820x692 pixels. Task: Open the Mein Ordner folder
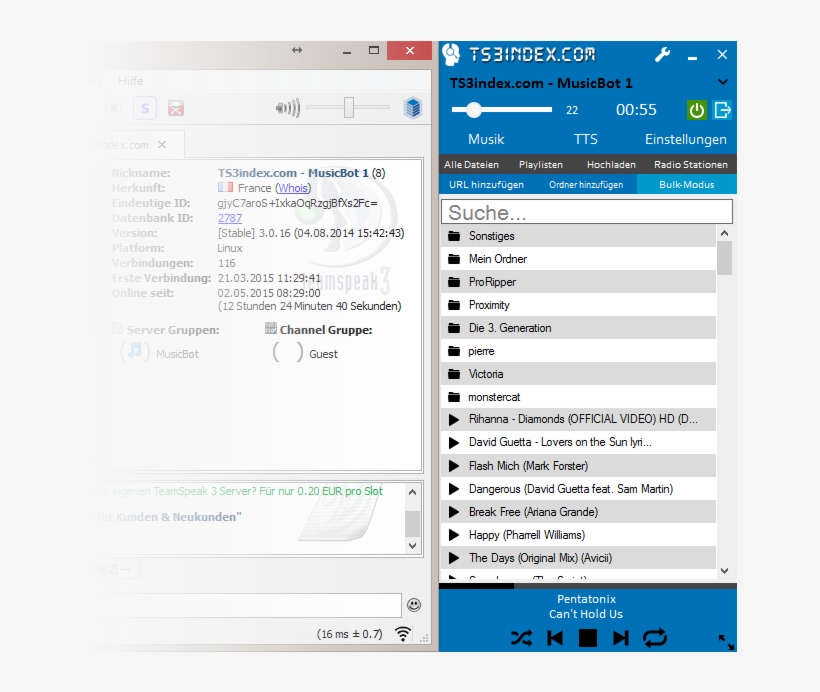tap(578, 259)
